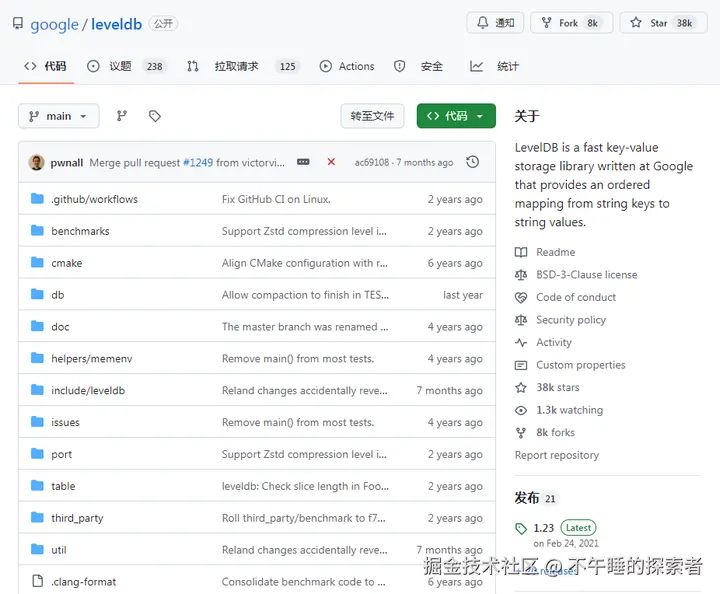Open the 发布 releases heading link
The image size is (720, 594).
coord(527,498)
